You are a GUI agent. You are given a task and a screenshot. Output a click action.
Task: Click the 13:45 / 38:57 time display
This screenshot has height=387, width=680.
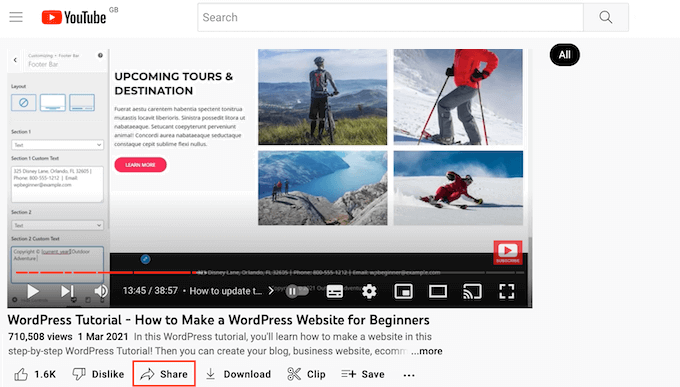150,291
